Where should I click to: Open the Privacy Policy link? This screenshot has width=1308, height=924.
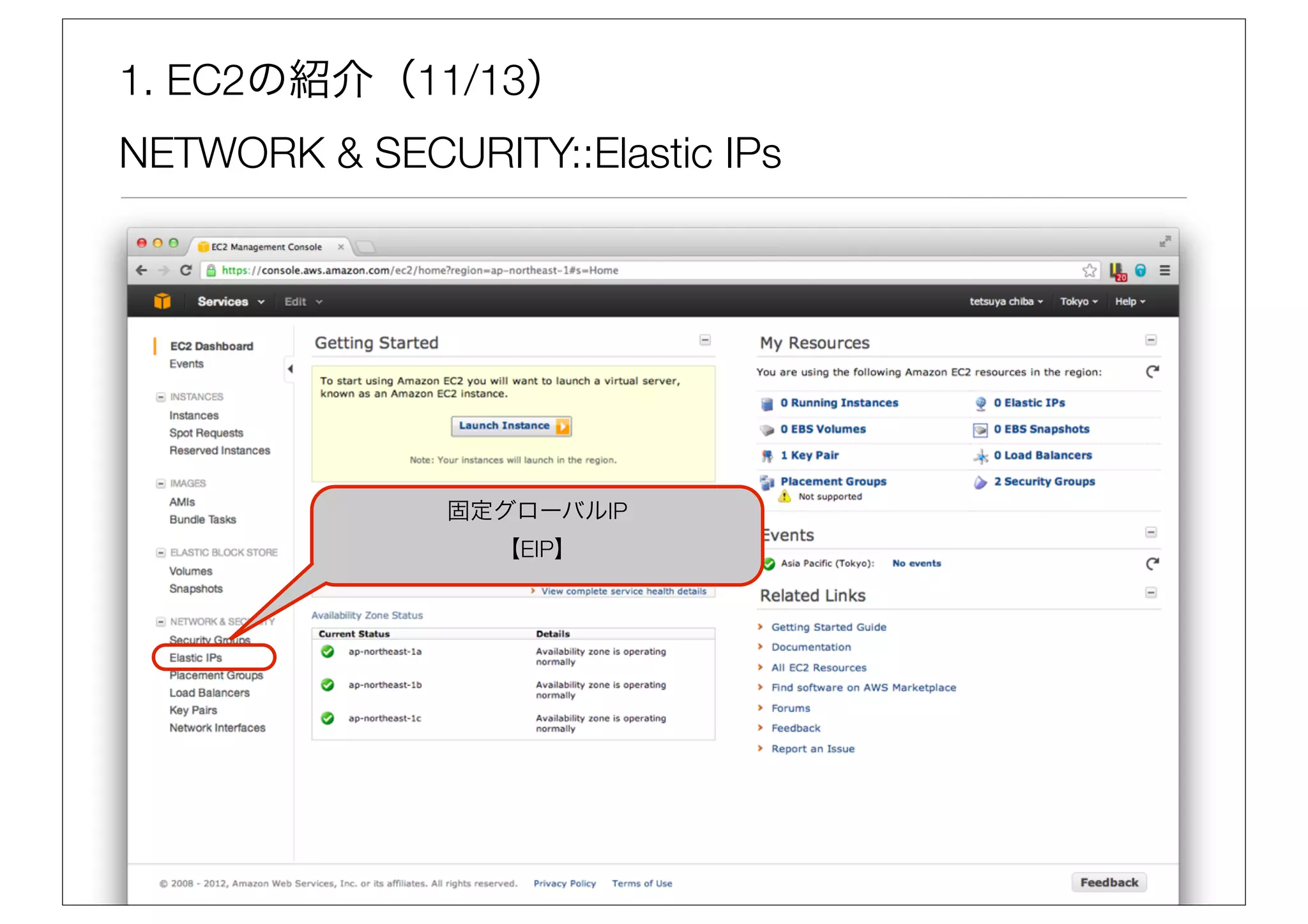click(x=565, y=884)
